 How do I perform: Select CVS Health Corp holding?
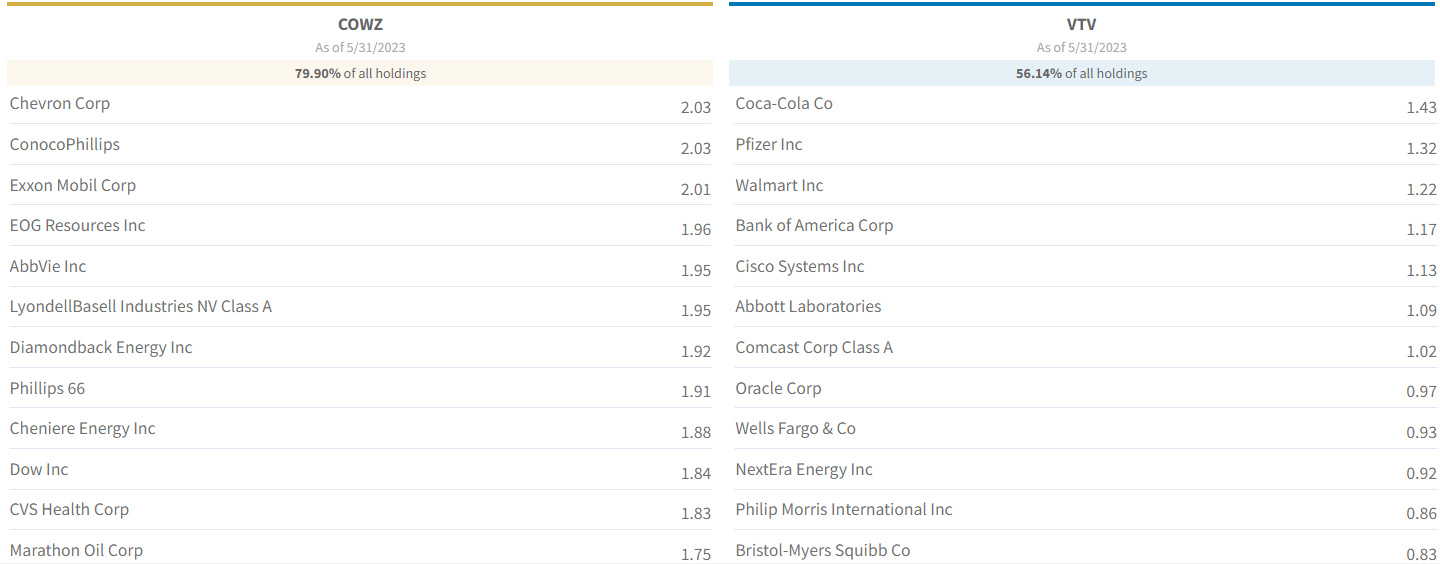click(x=70, y=510)
